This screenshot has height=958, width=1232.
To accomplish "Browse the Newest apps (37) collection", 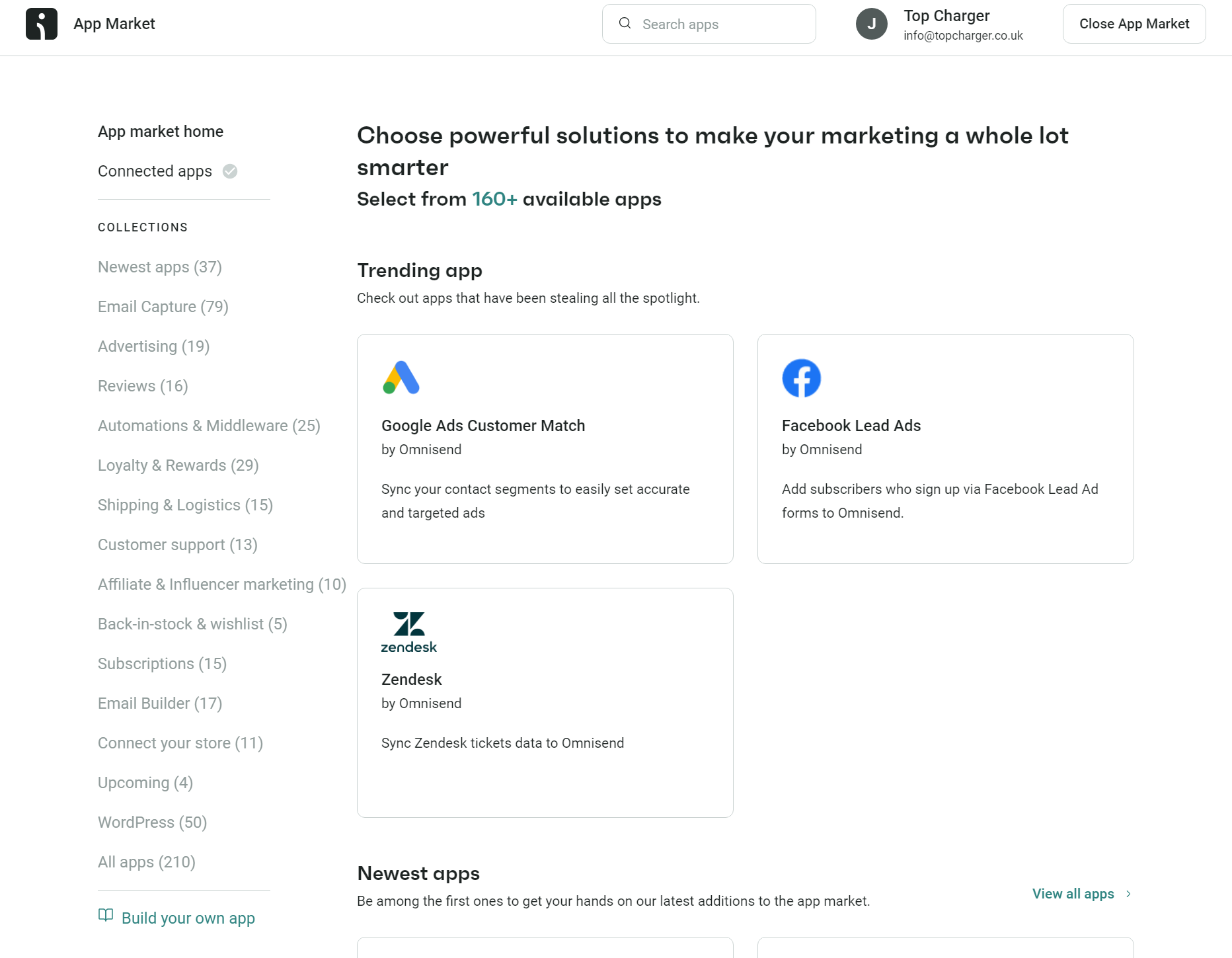I will pos(159,266).
